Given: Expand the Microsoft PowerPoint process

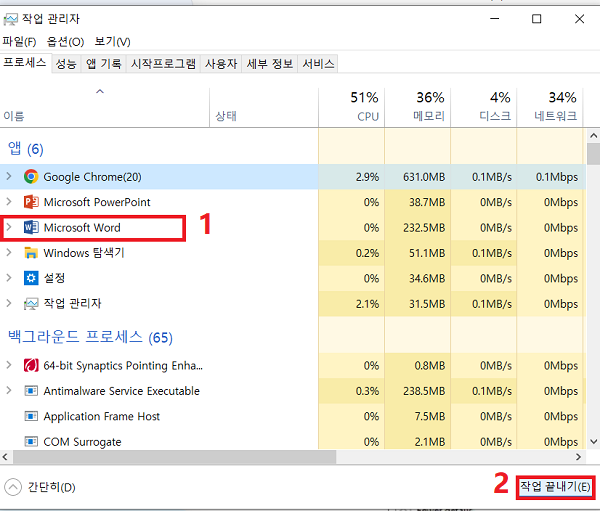Looking at the screenshot, I should (x=9, y=201).
